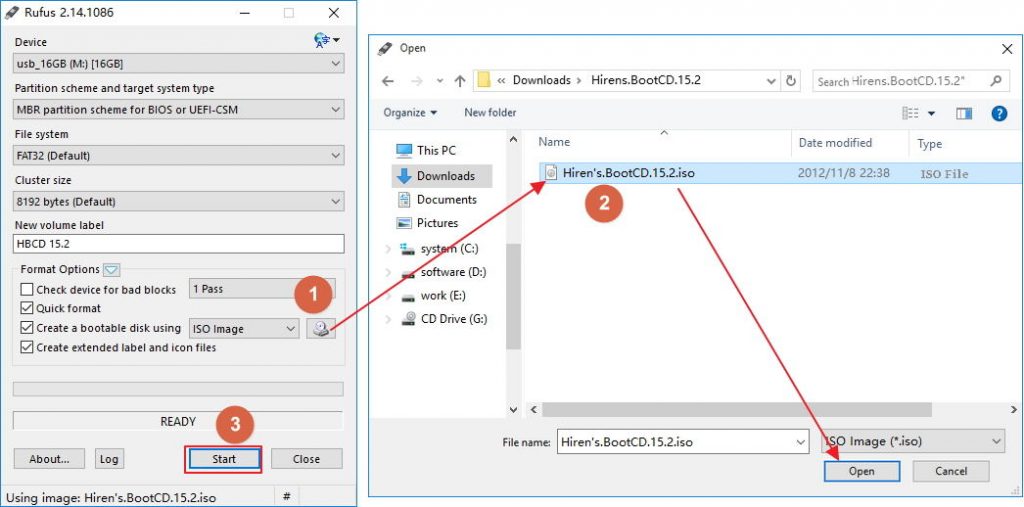Viewport: 1024px width, 507px height.
Task: Open the ISO Image boot type dropdown
Action: click(244, 329)
